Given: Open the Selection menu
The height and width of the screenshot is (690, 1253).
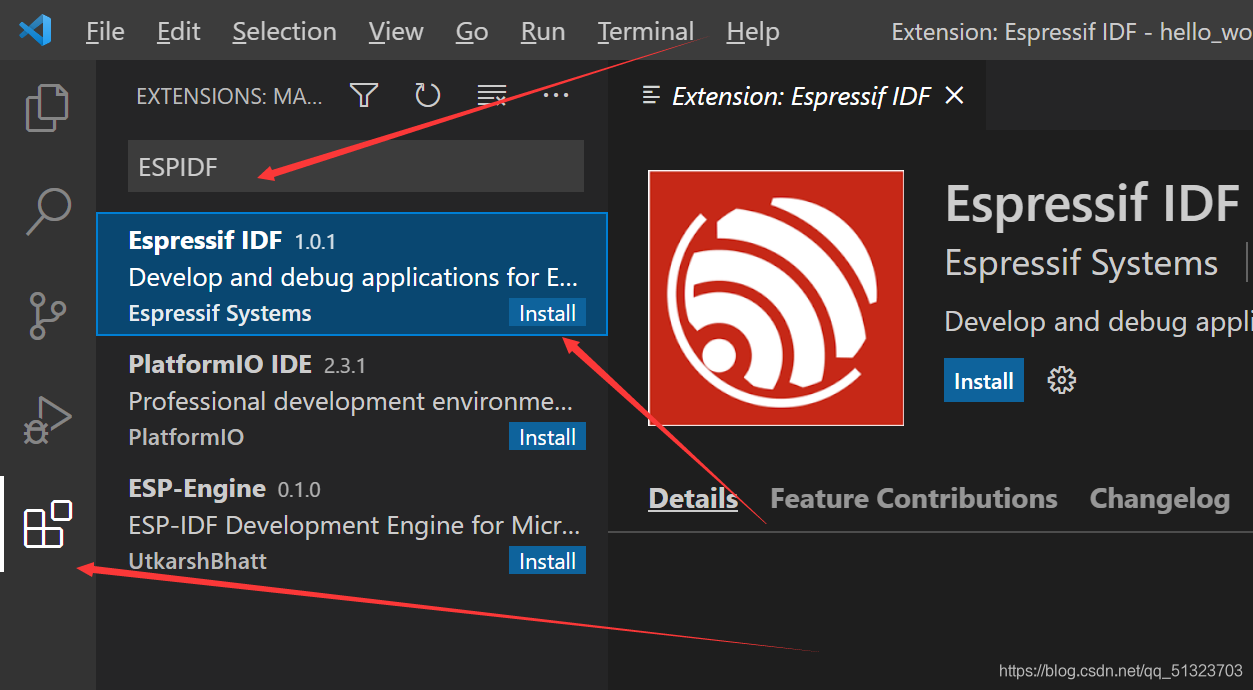Looking at the screenshot, I should (x=284, y=32).
